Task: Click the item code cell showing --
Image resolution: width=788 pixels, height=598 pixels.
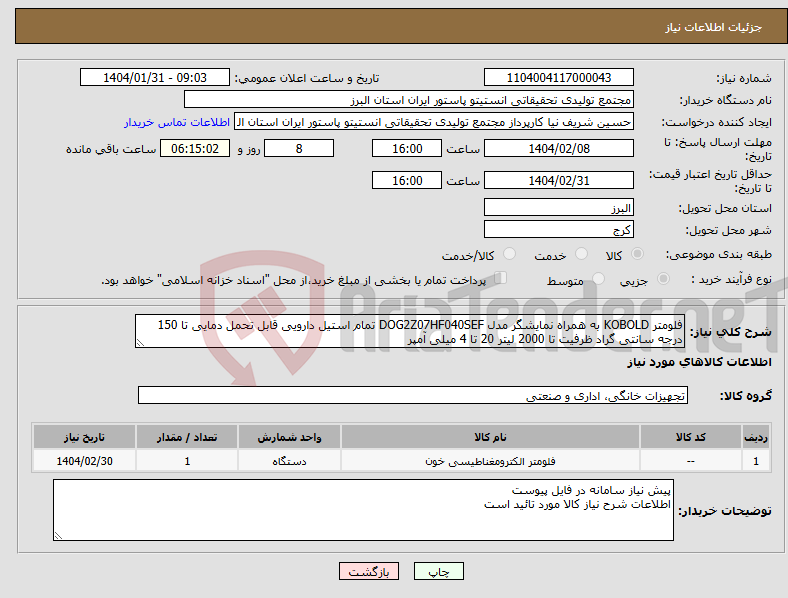Action: (691, 461)
